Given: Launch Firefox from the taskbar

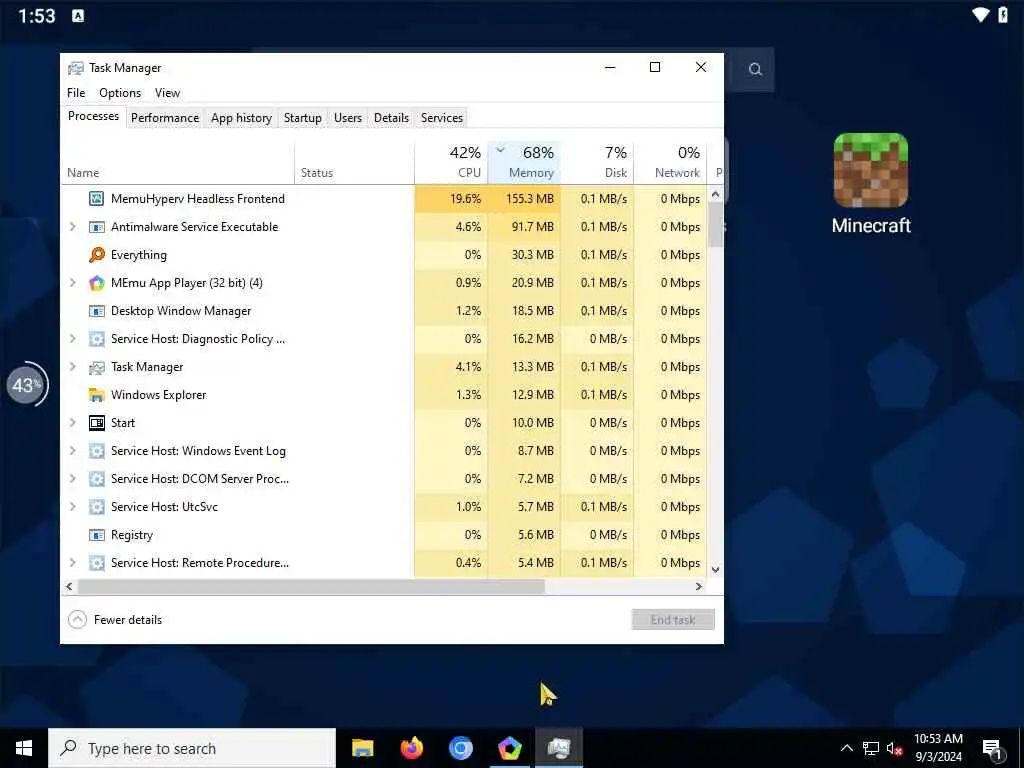Looking at the screenshot, I should 411,748.
